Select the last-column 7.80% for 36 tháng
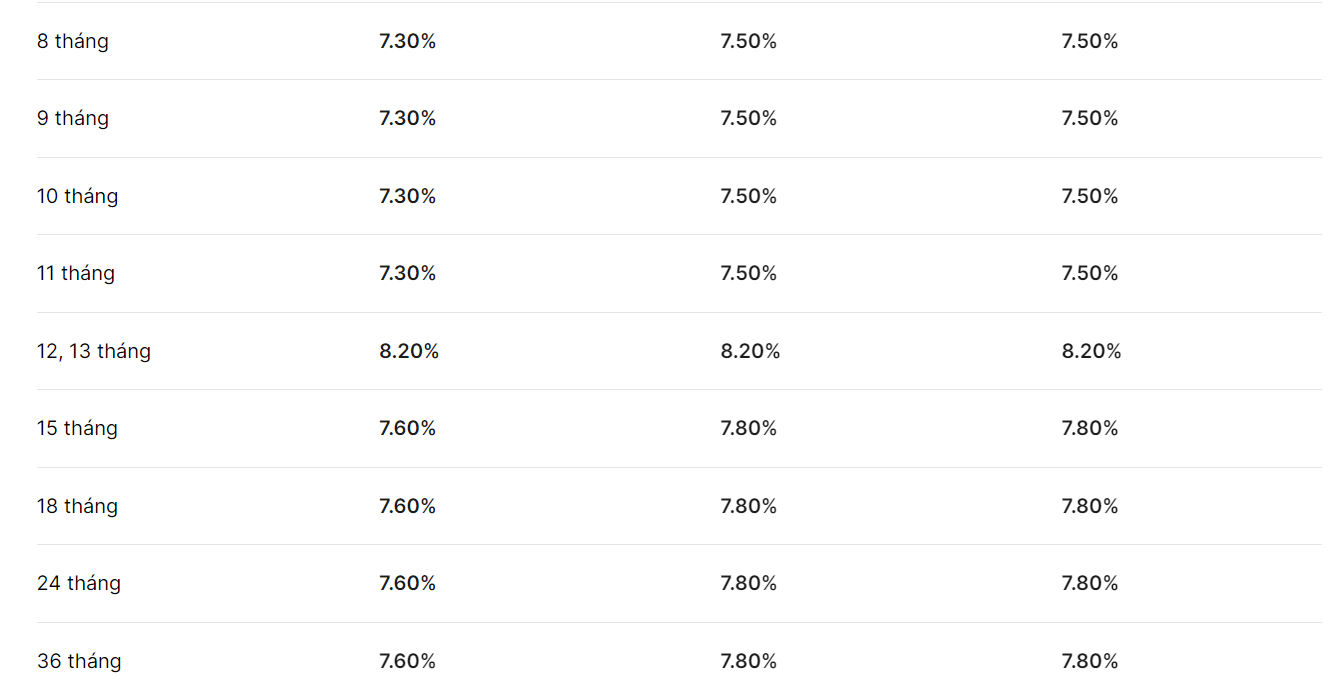1336x692 pixels. [x=1090, y=661]
